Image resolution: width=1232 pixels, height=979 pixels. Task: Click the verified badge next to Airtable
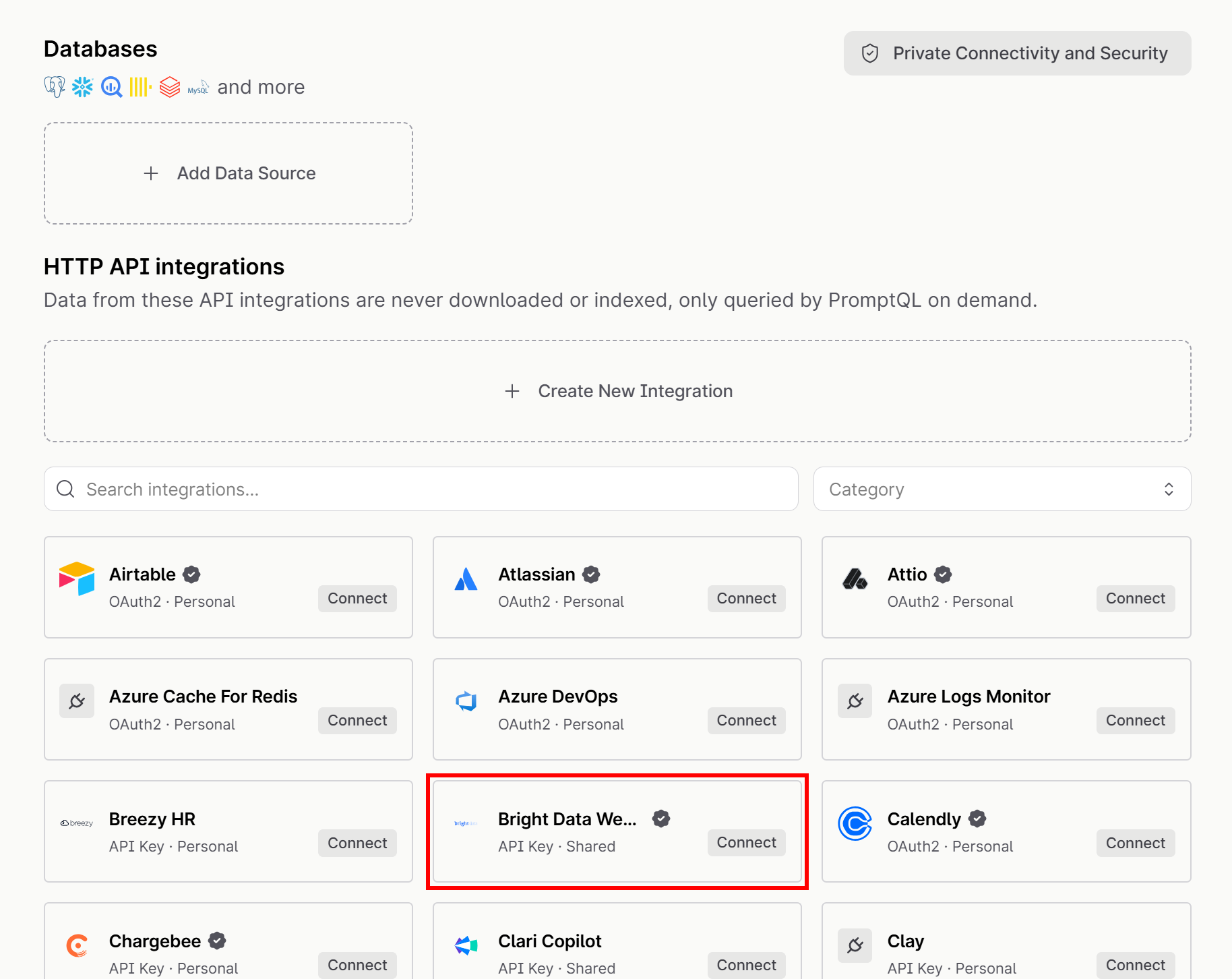coord(191,574)
